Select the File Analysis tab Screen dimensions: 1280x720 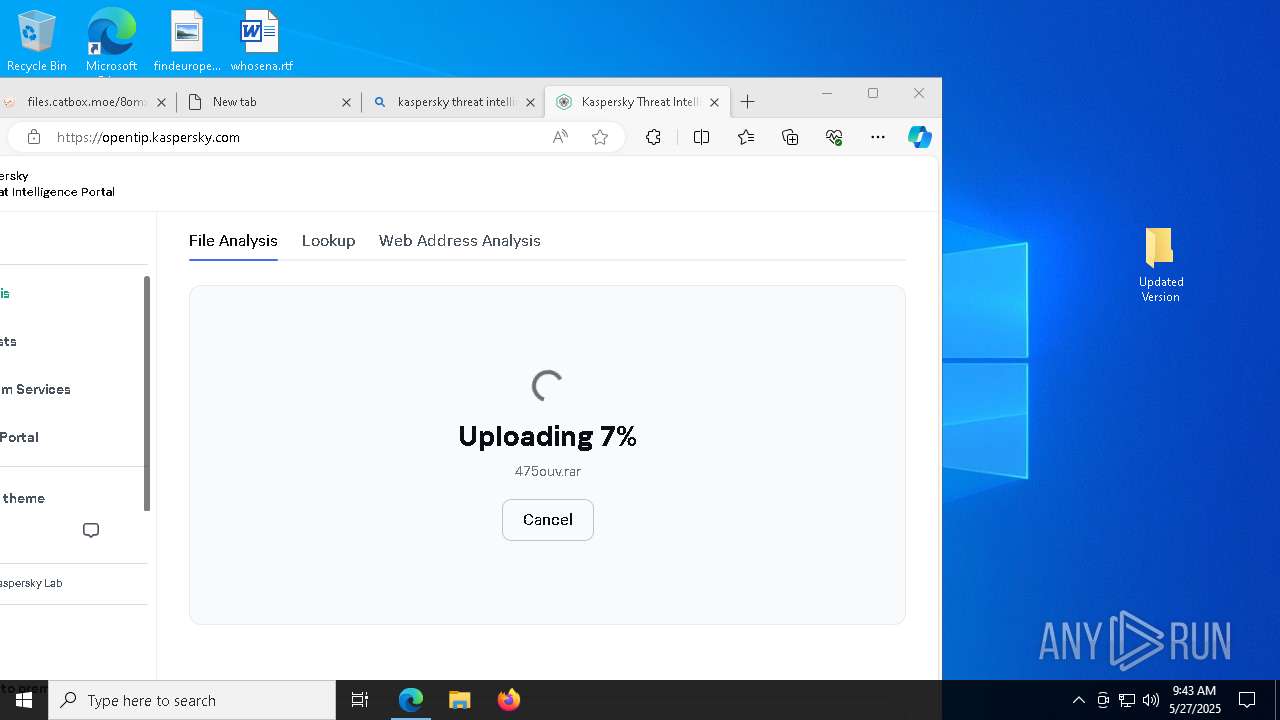[x=233, y=241]
